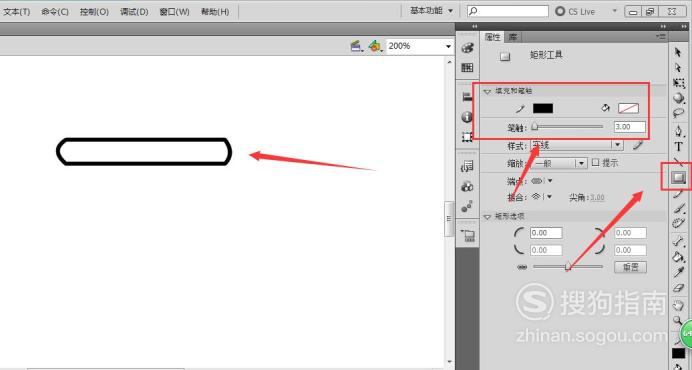Select the Subselection tool
The height and width of the screenshot is (370, 692).
point(678,68)
